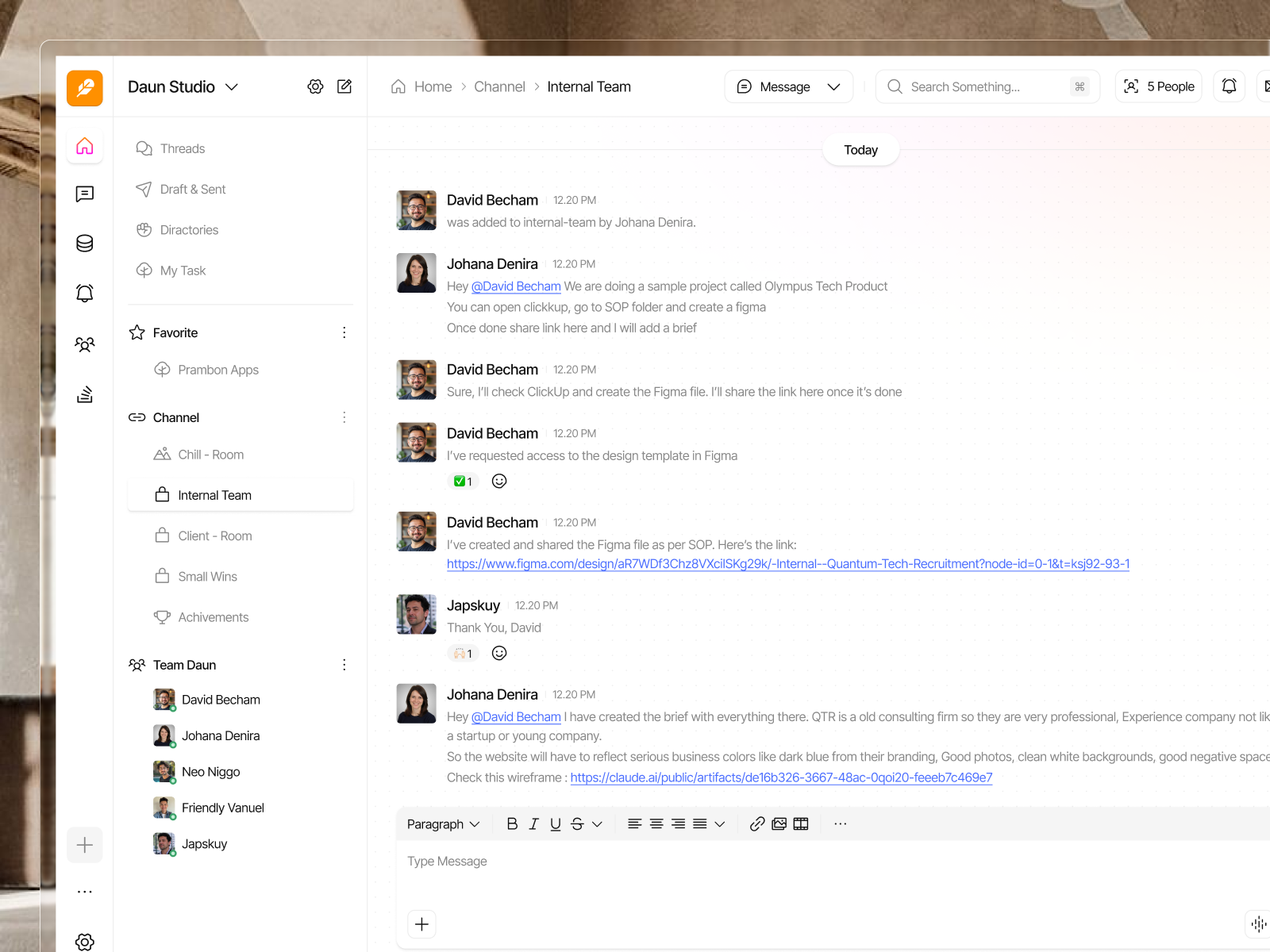Open the chat messages icon in left rail
1270x952 pixels.
(85, 194)
